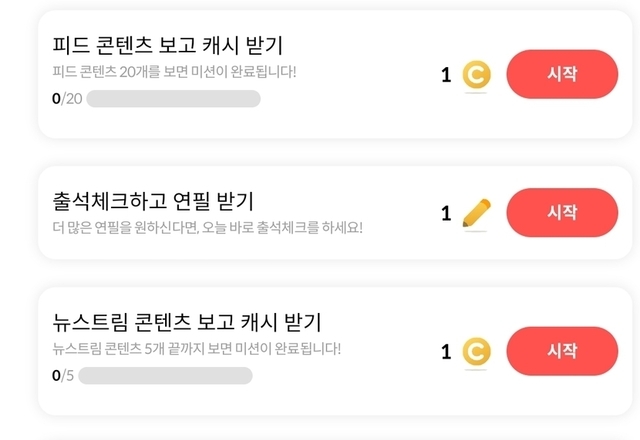Click the 뉴스트림 콘텐츠 5개 description text
The width and height of the screenshot is (640, 440).
(196, 349)
